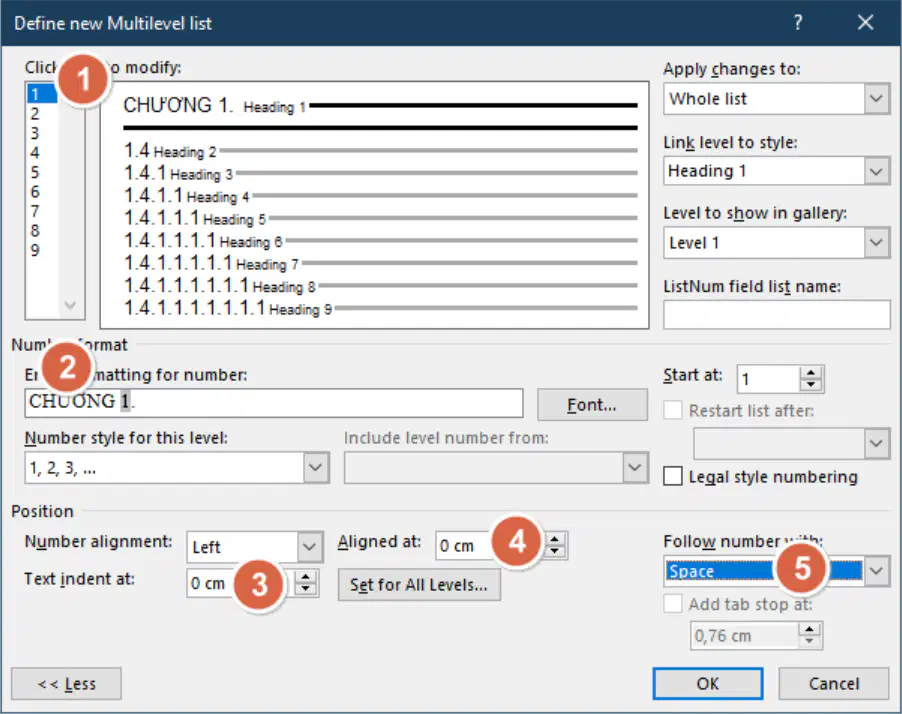Click the dialog help question mark icon
The height and width of the screenshot is (714, 902).
[x=797, y=23]
